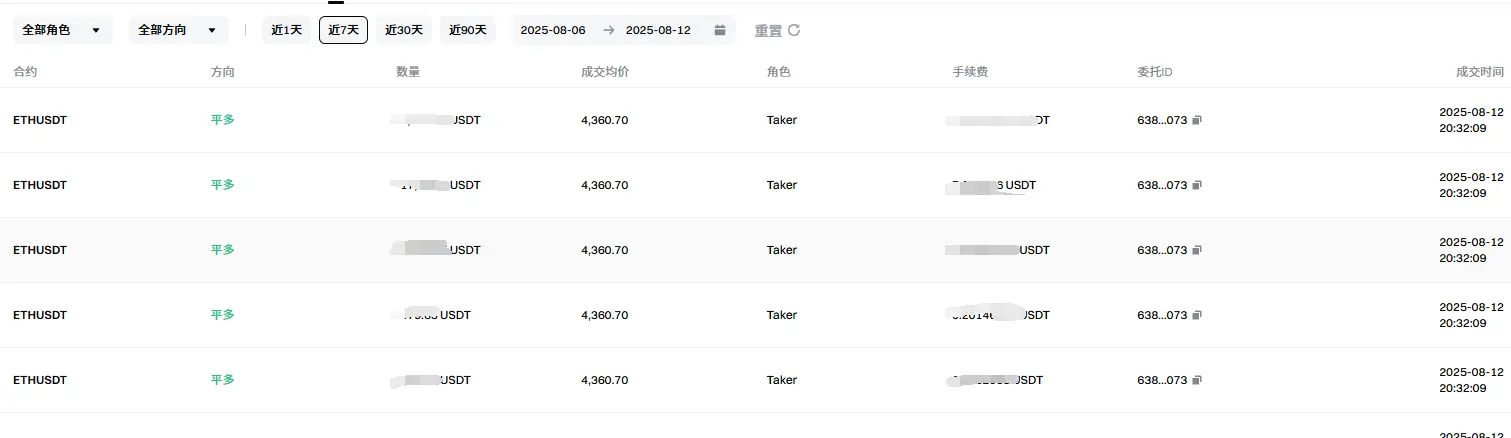Select the 近1天 time filter
The width and height of the screenshot is (1511, 438).
[x=287, y=30]
